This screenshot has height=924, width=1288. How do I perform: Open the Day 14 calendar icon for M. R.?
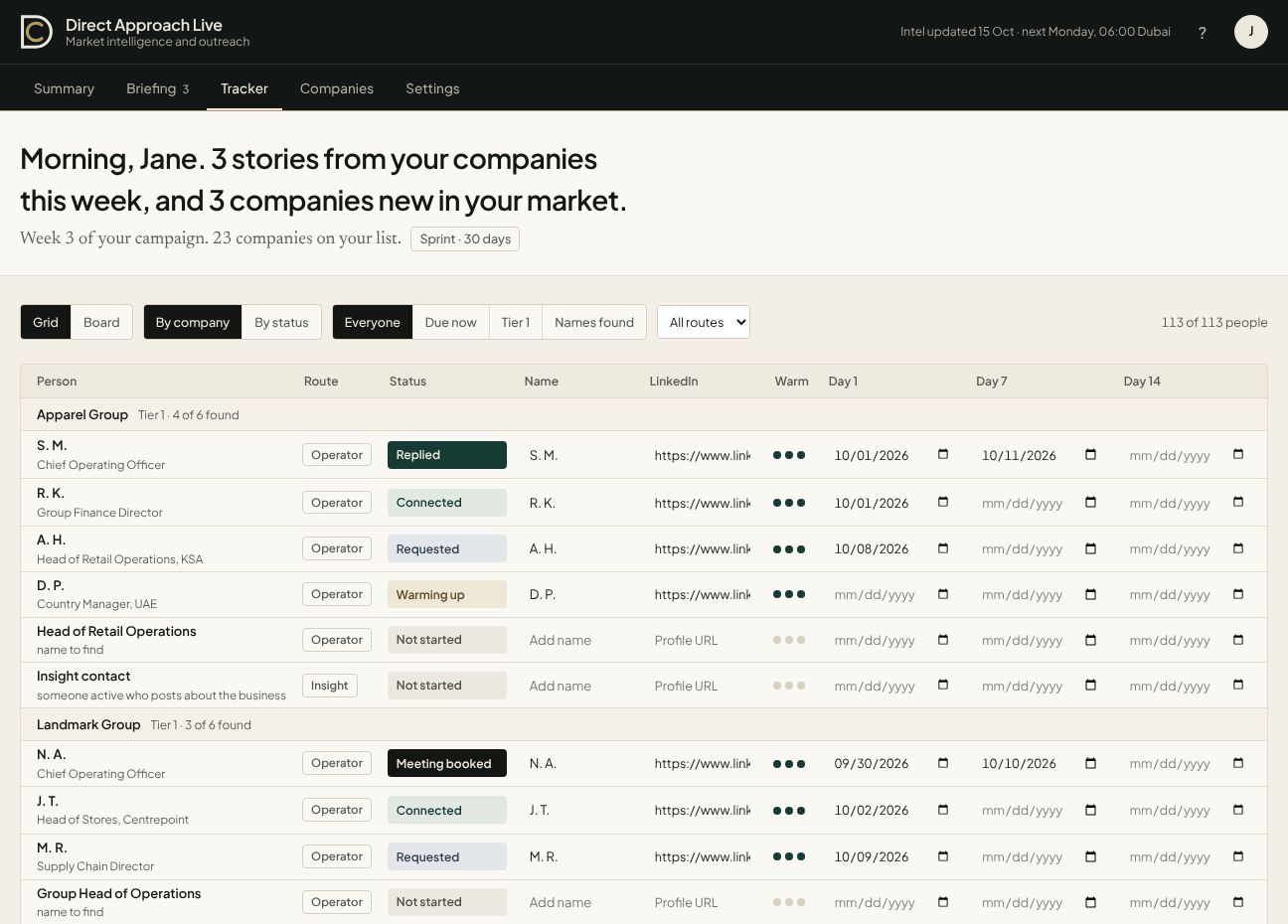(x=1238, y=855)
